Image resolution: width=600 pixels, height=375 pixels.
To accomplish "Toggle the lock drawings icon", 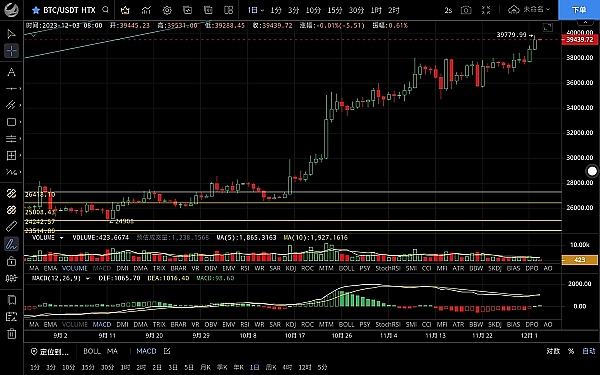I will 11,261.
